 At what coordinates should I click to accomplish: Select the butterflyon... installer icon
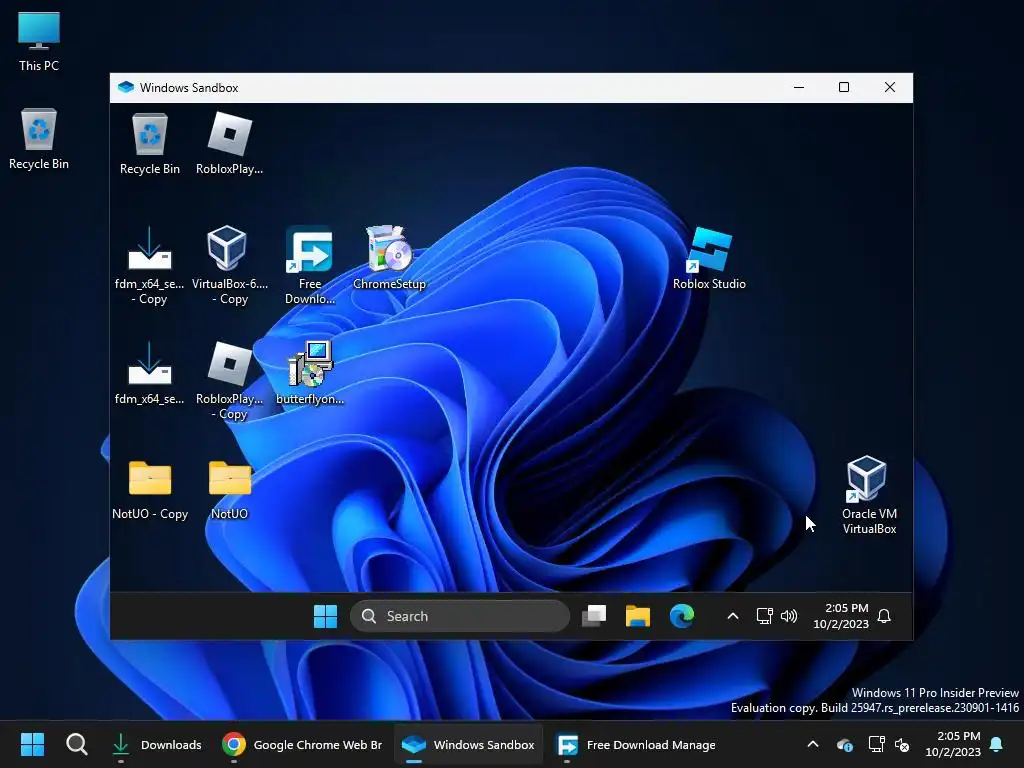[x=310, y=364]
